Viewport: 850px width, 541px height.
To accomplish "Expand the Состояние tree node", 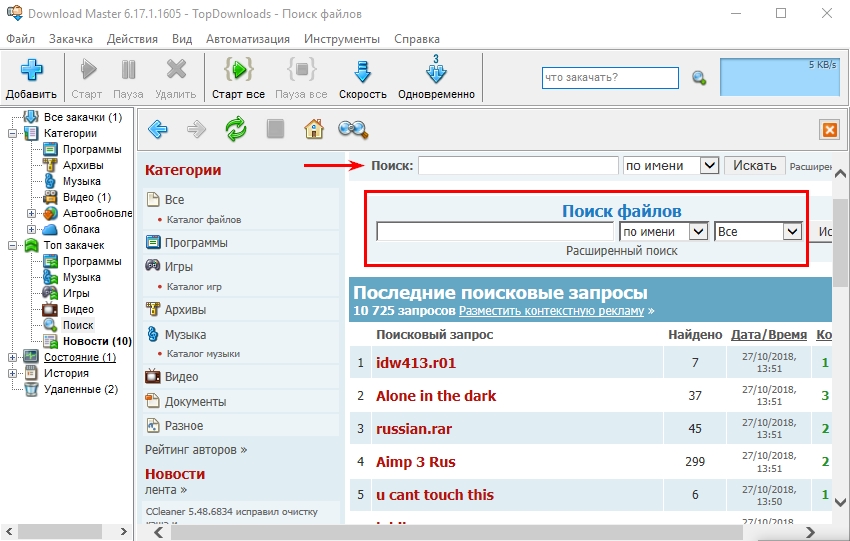I will (12, 357).
